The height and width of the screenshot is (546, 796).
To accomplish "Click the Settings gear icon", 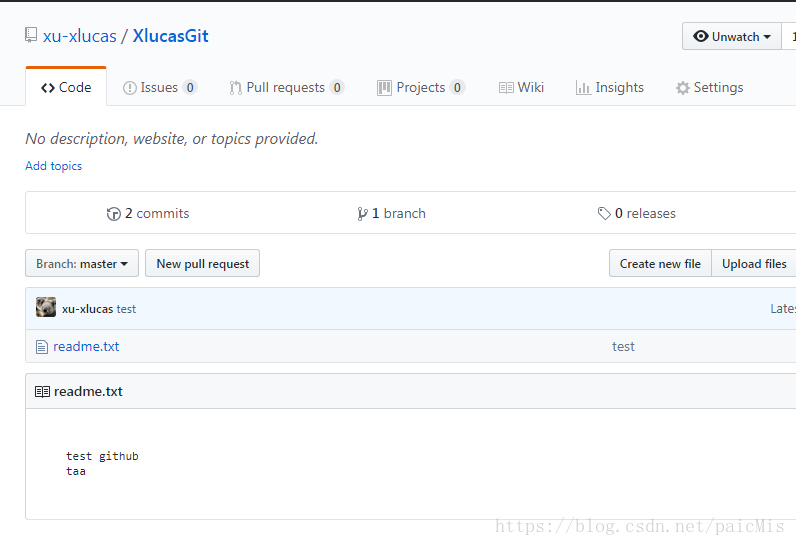I will click(x=683, y=88).
